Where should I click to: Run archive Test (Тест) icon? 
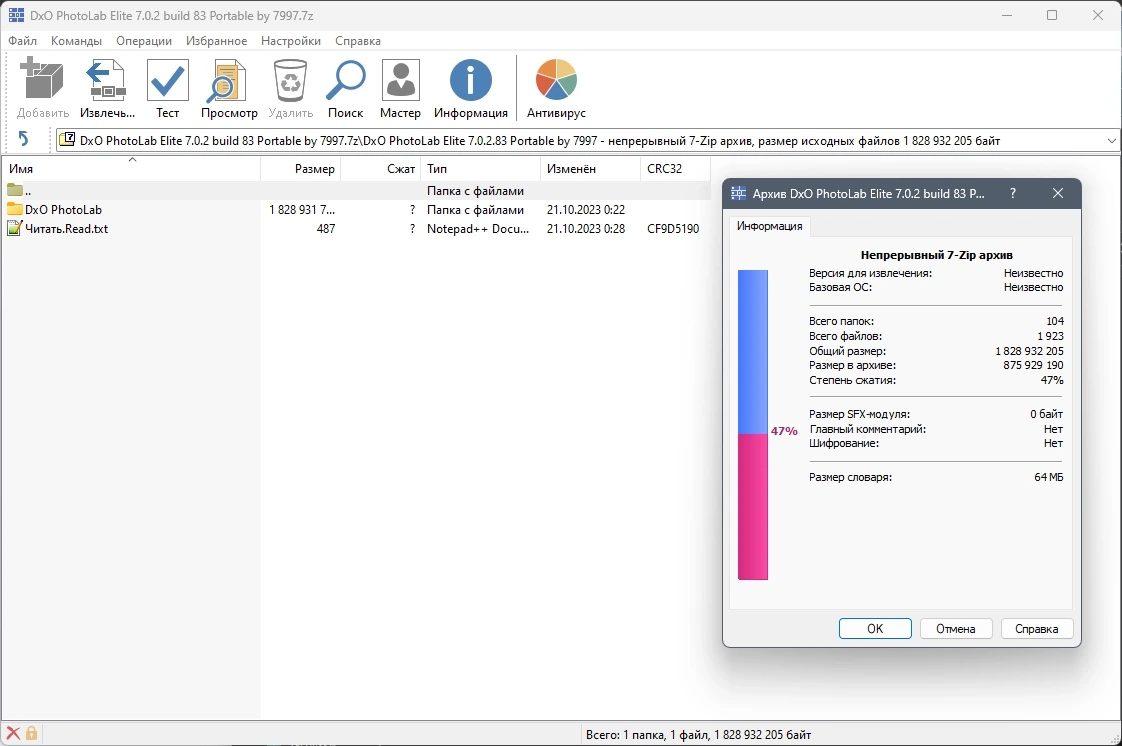click(167, 81)
